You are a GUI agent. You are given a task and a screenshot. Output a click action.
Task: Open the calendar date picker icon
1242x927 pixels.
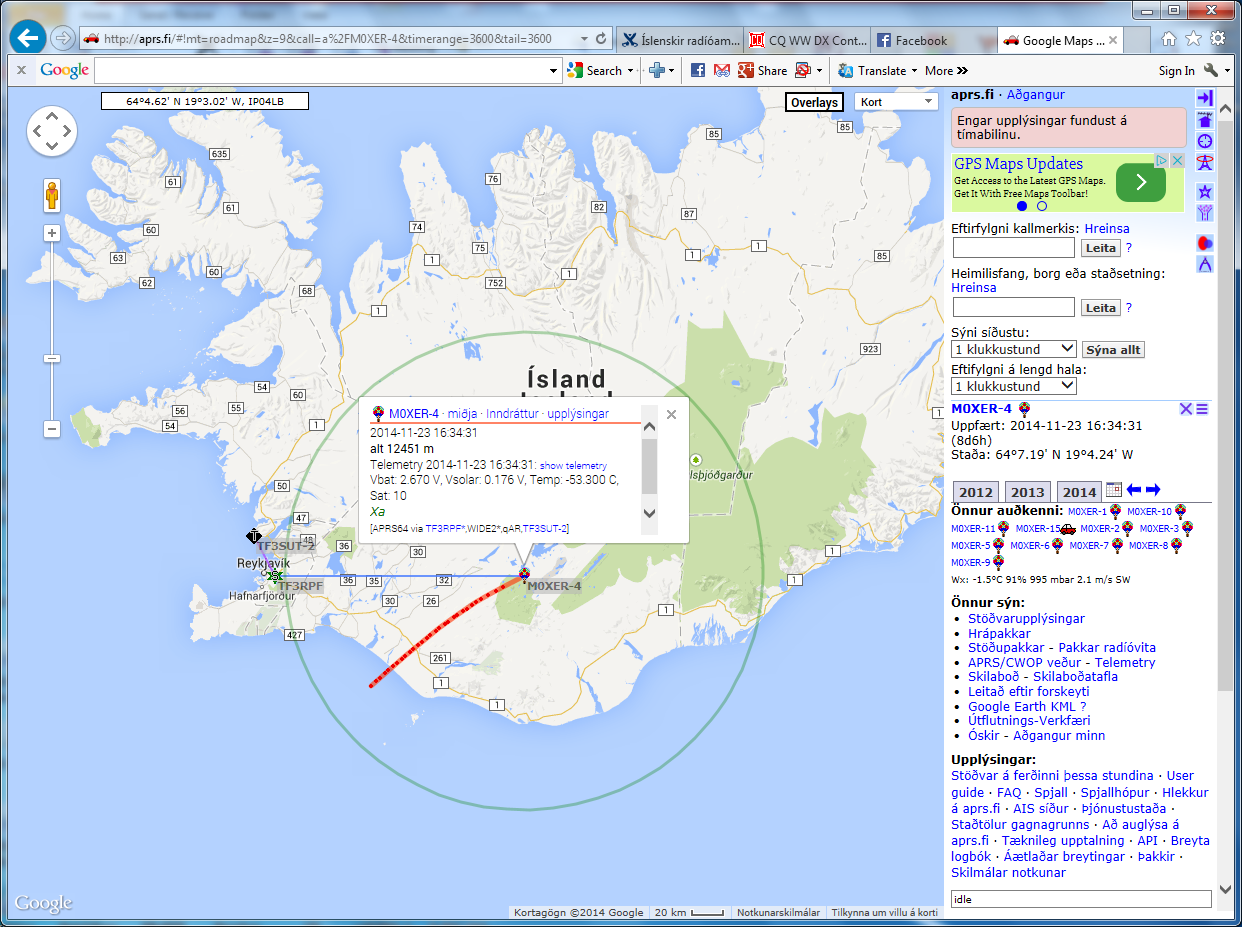click(1114, 490)
